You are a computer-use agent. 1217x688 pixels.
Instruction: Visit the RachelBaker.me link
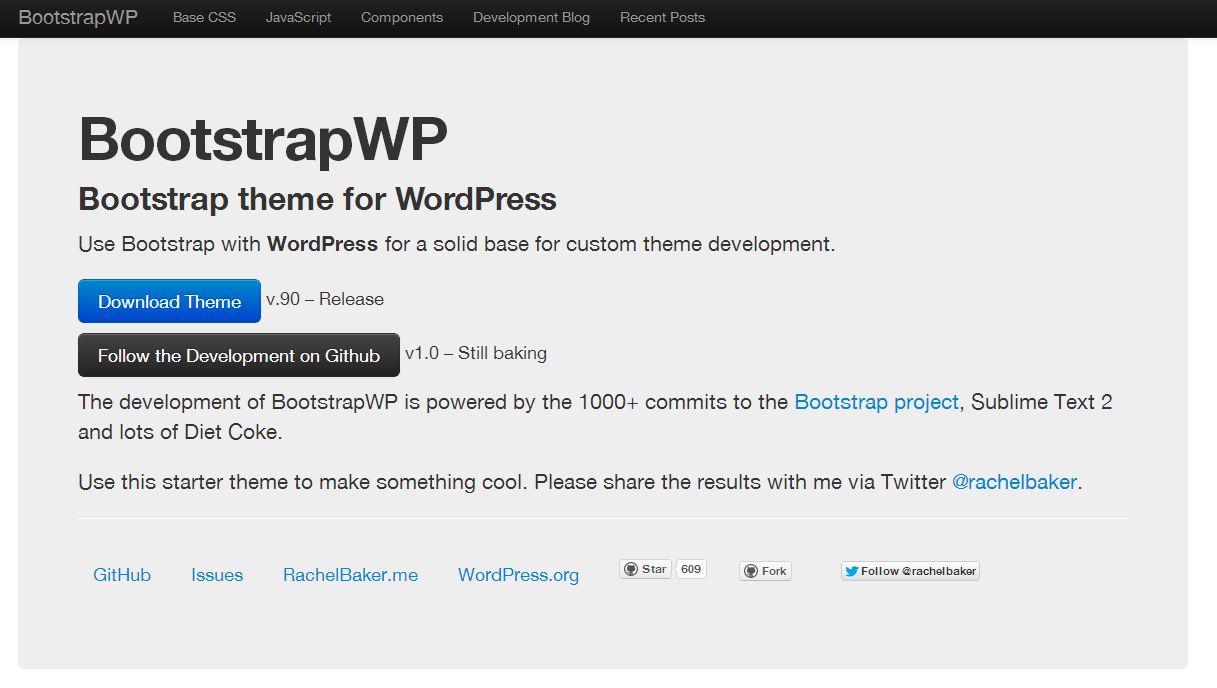pos(350,575)
